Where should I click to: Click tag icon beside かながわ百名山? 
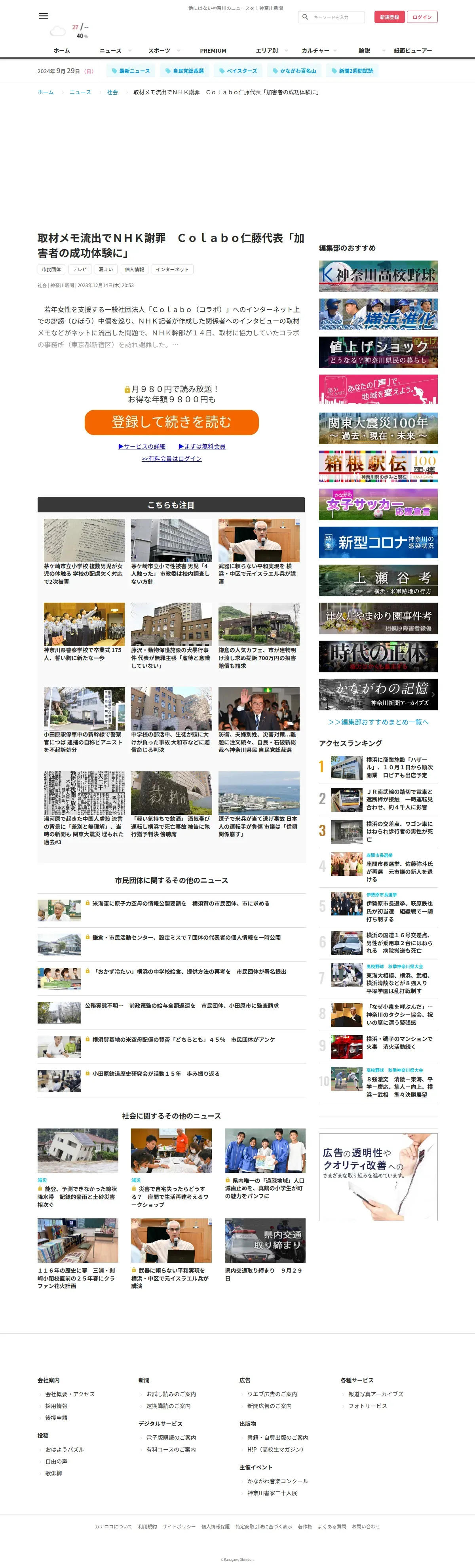pos(275,71)
